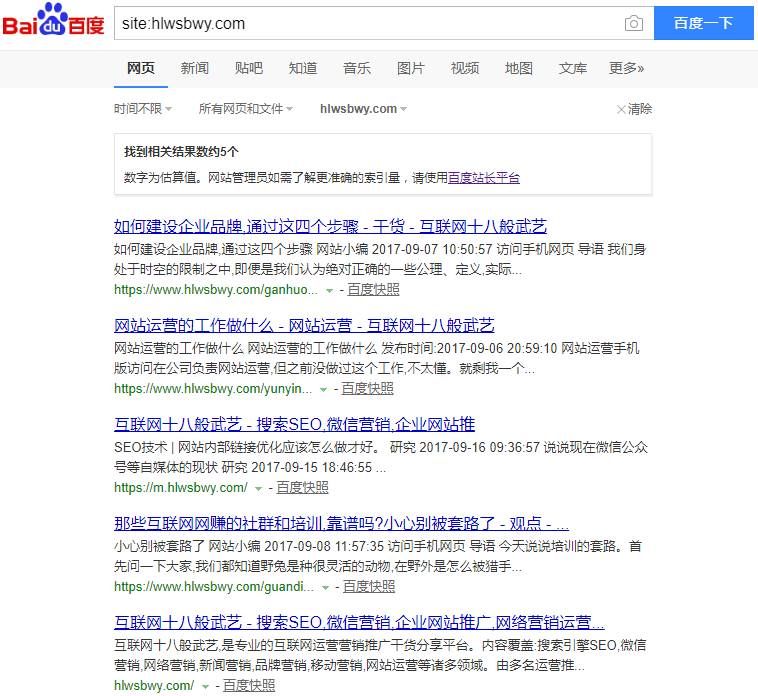Click snippet text starting SEO技术 | 网站内部链接优化
Screen dimensions: 758x696
[381, 457]
